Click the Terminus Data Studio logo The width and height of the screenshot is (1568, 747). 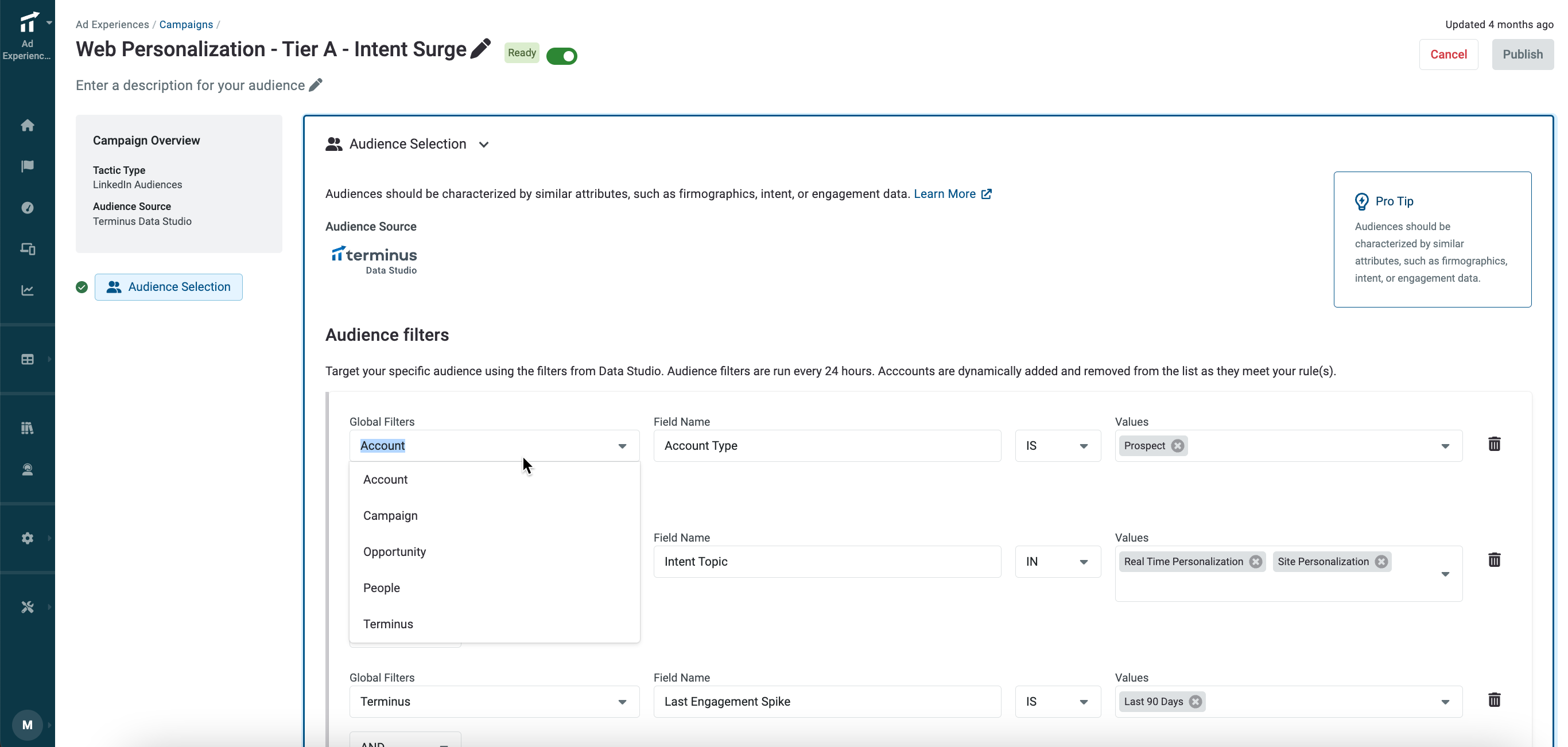[374, 260]
